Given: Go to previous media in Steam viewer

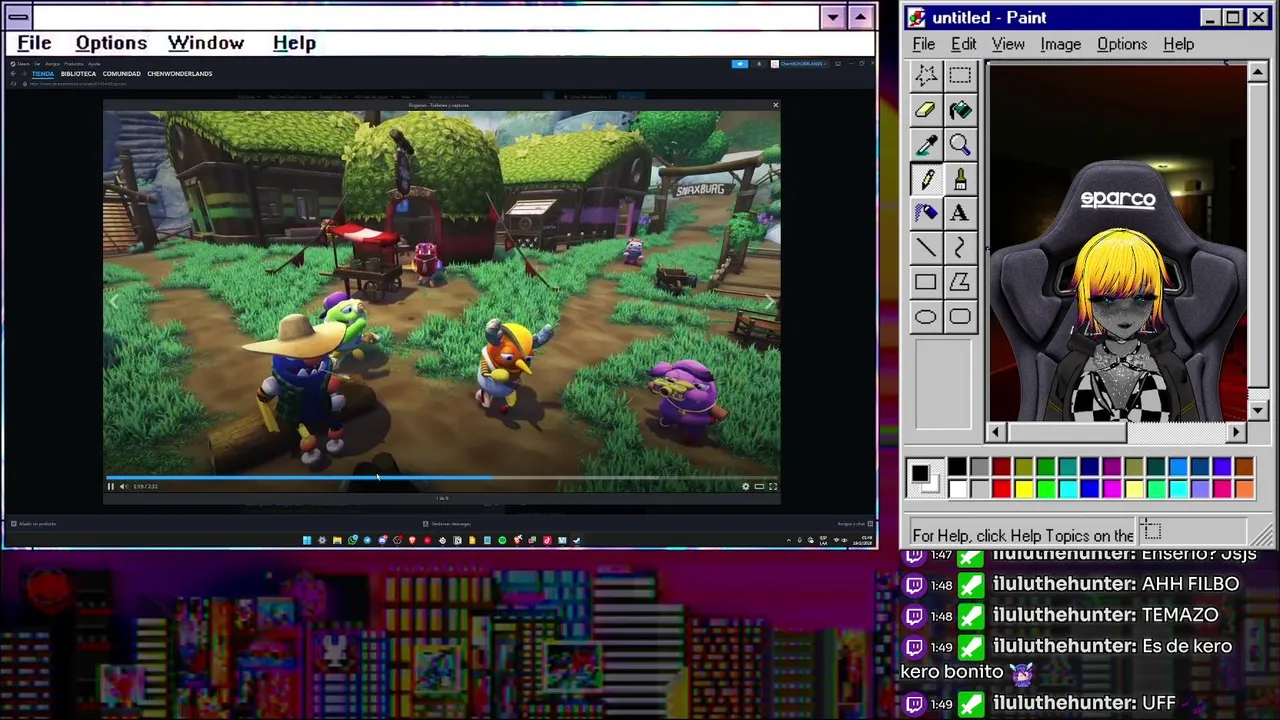Looking at the screenshot, I should [x=113, y=300].
